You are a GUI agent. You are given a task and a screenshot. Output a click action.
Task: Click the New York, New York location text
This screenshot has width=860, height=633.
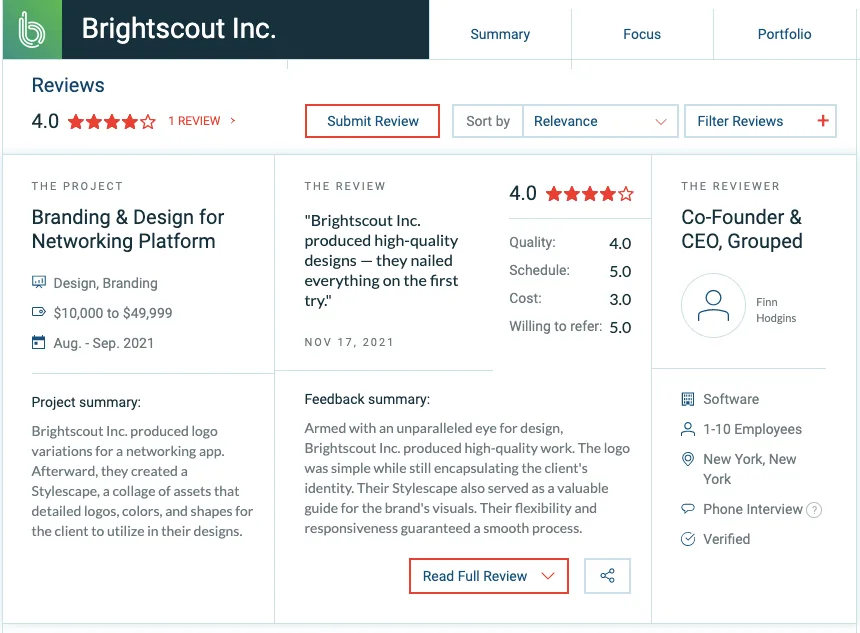point(749,469)
